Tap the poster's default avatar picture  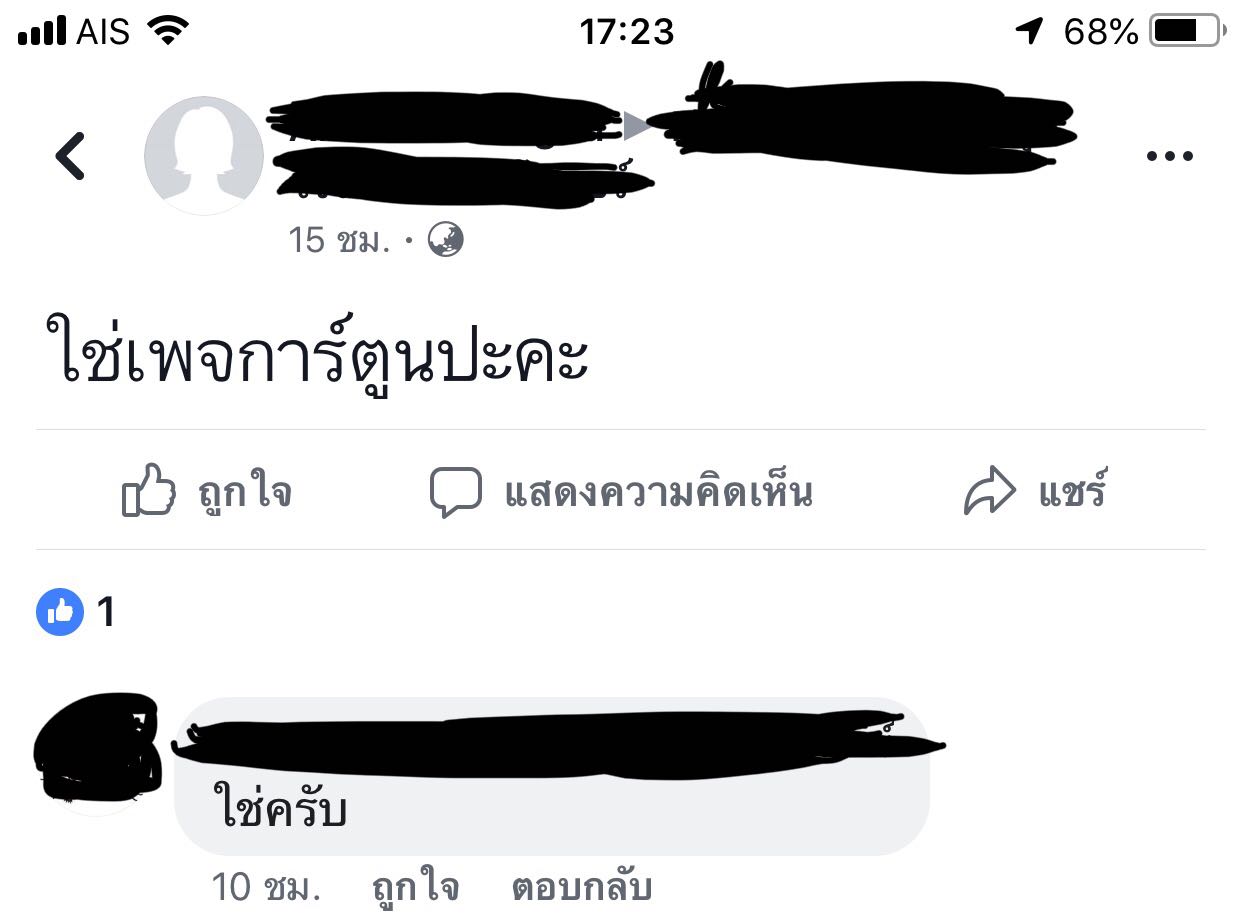tap(204, 155)
